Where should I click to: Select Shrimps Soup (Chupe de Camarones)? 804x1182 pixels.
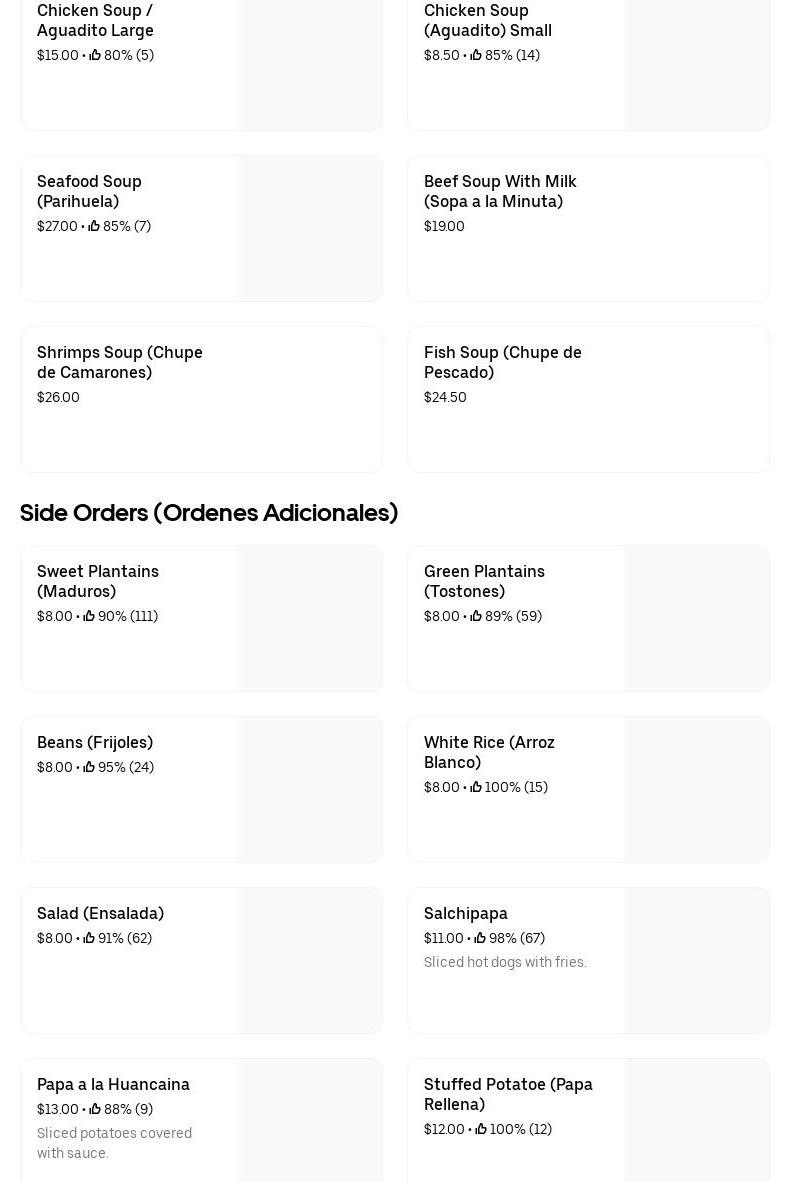click(120, 362)
